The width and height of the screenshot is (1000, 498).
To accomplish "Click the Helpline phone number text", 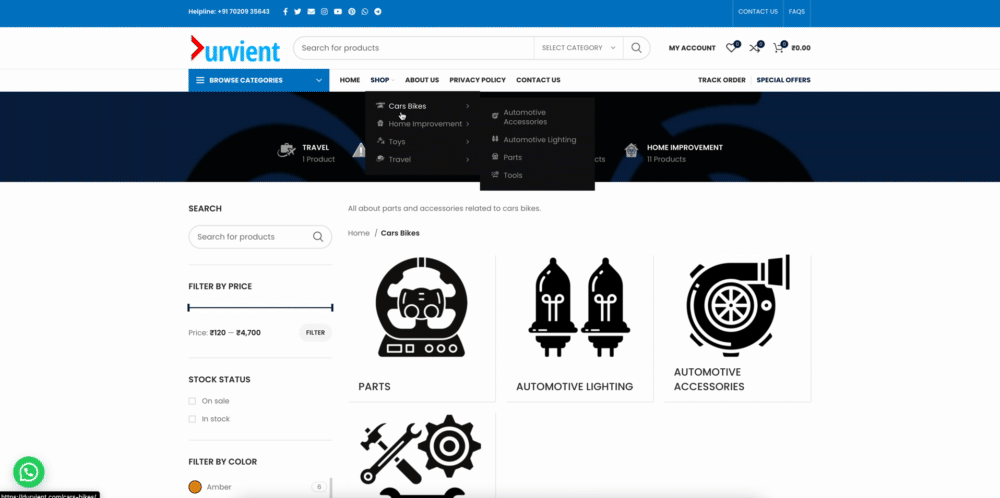I will click(x=229, y=11).
